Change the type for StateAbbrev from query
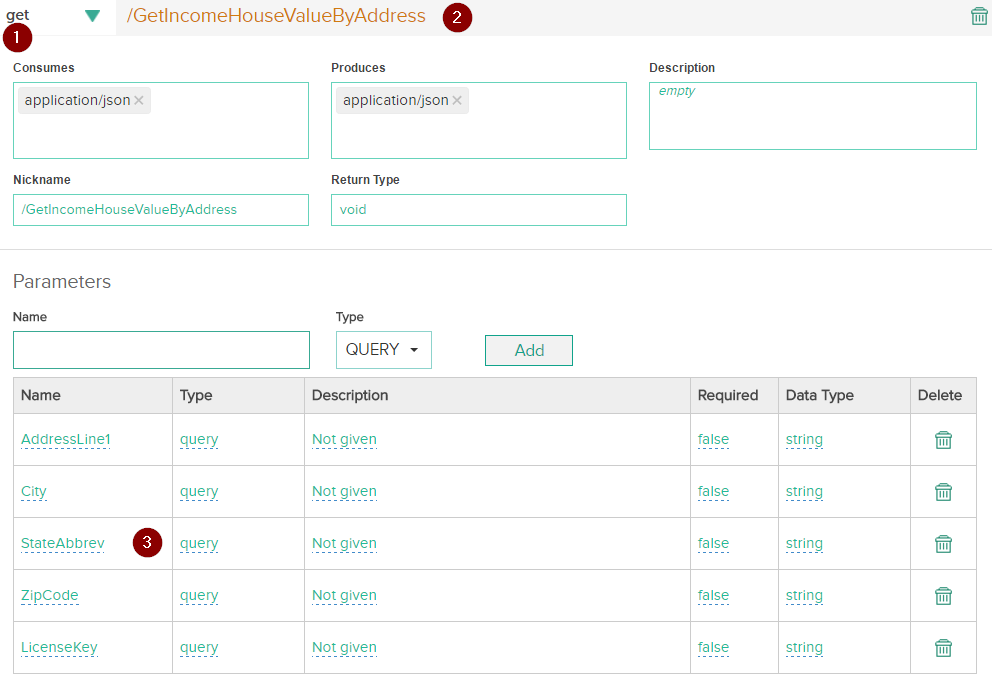Image resolution: width=992 pixels, height=686 pixels. (198, 543)
